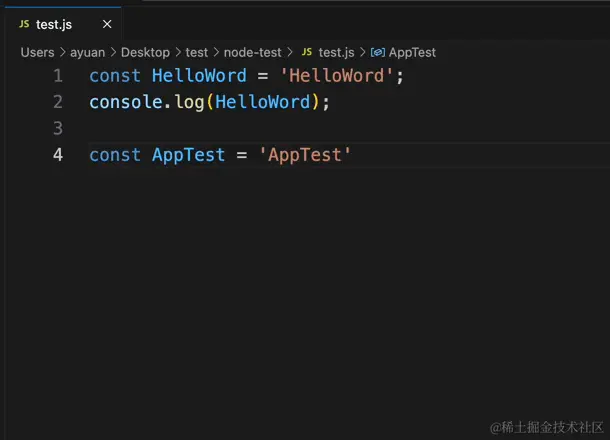Viewport: 610px width, 440px height.
Task: Click the JS icon in the breadcrumb path
Action: [x=307, y=52]
